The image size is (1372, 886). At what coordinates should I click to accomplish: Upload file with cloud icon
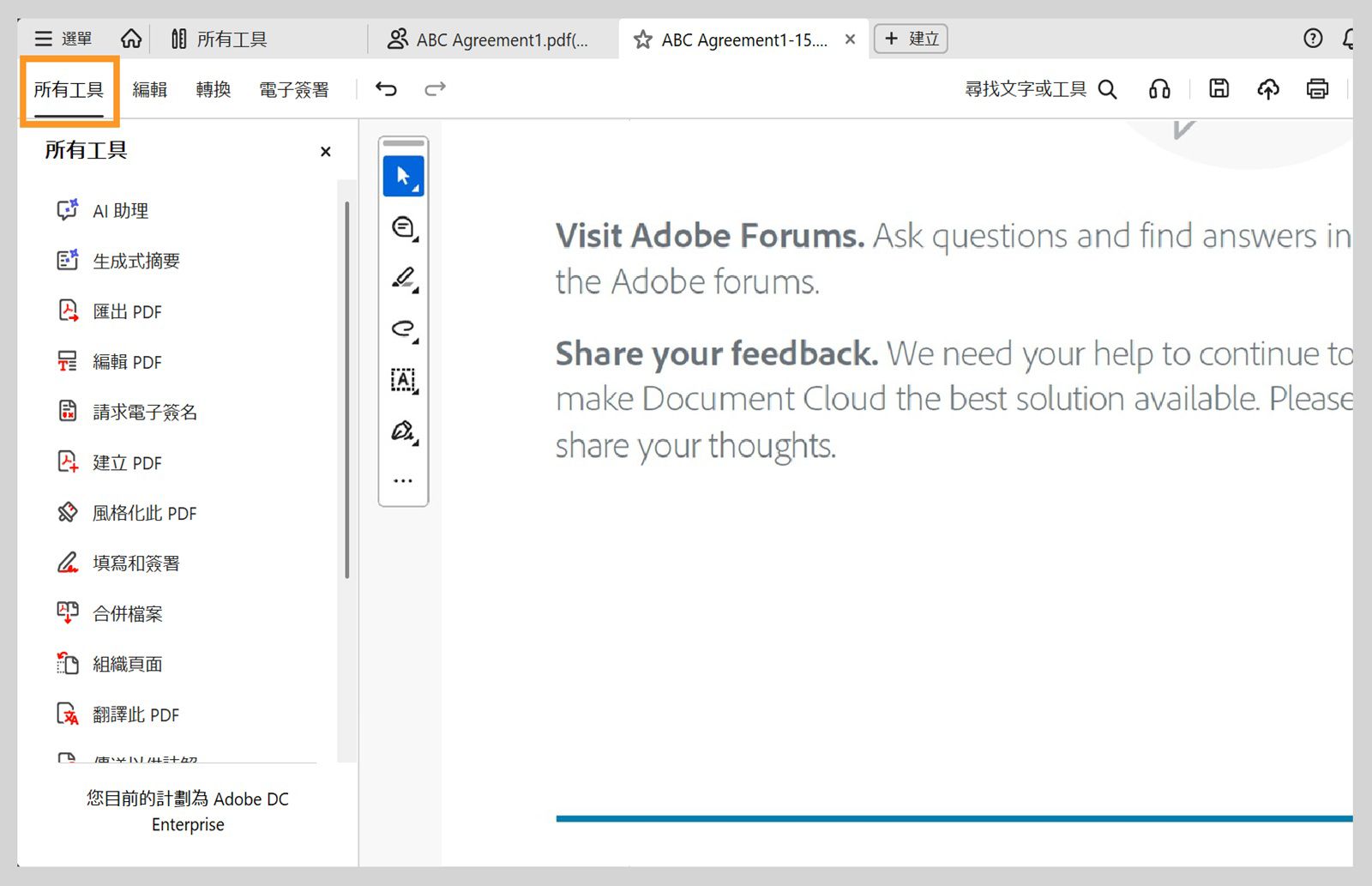tap(1268, 88)
